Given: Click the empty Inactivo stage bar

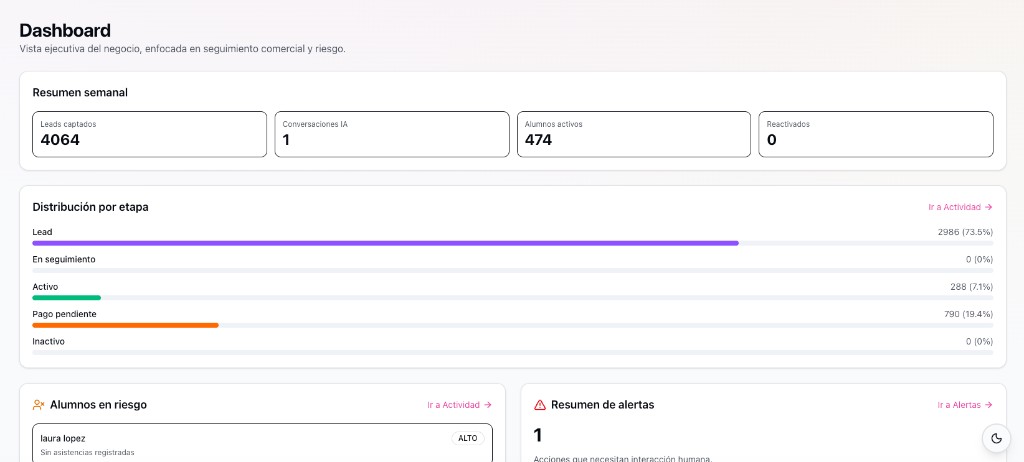Looking at the screenshot, I should pyautogui.click(x=512, y=352).
